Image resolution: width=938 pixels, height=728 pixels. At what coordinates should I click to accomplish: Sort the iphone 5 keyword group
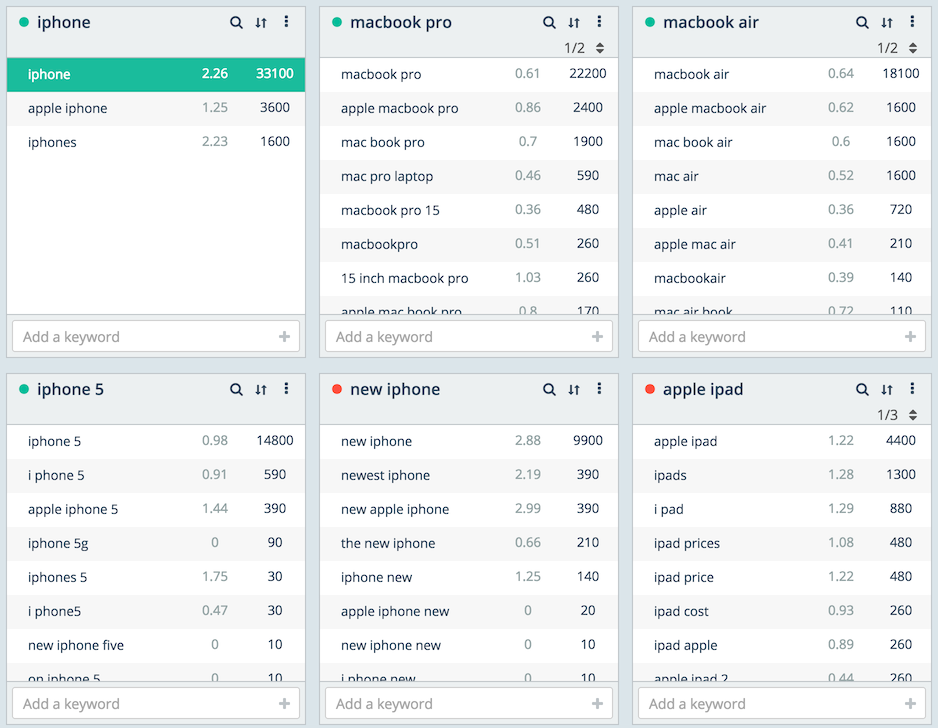point(261,389)
